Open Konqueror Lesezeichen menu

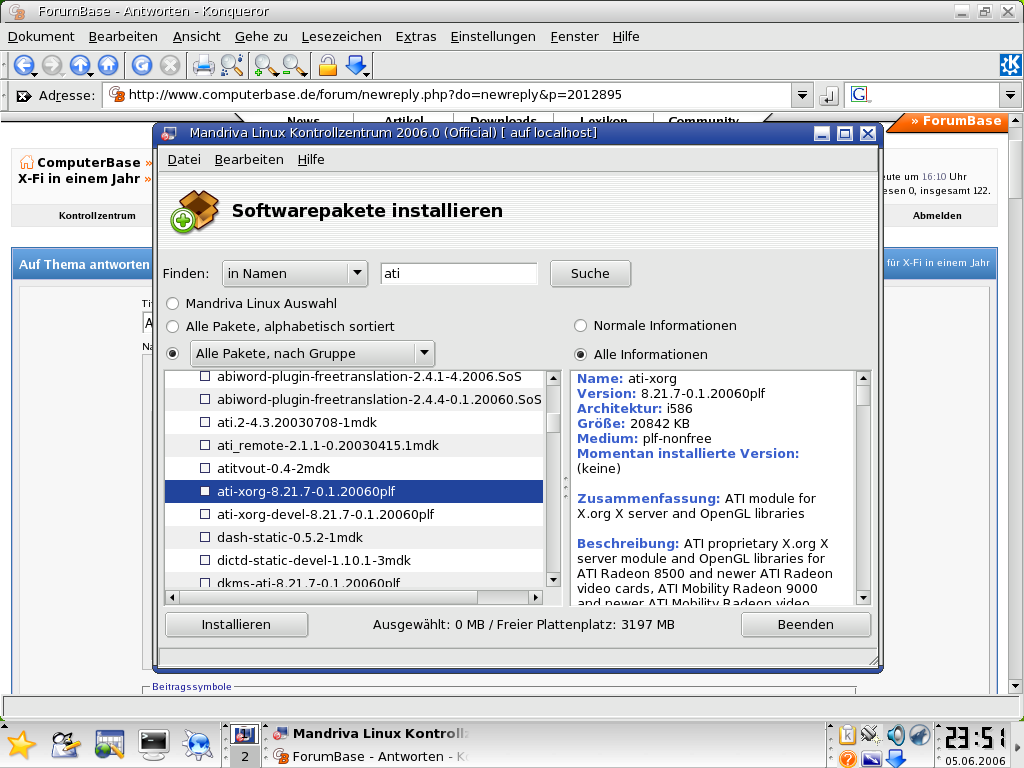pyautogui.click(x=342, y=37)
